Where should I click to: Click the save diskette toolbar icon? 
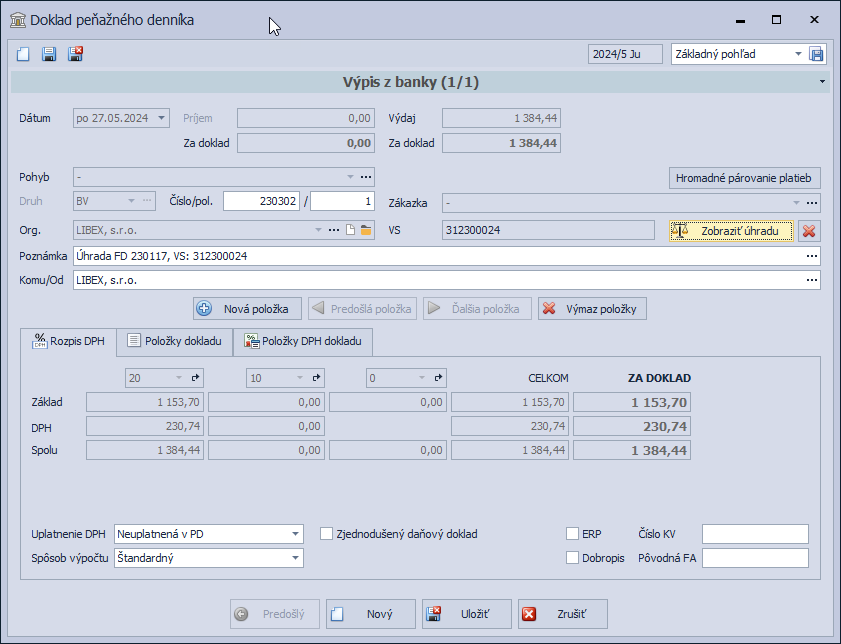tap(49, 54)
